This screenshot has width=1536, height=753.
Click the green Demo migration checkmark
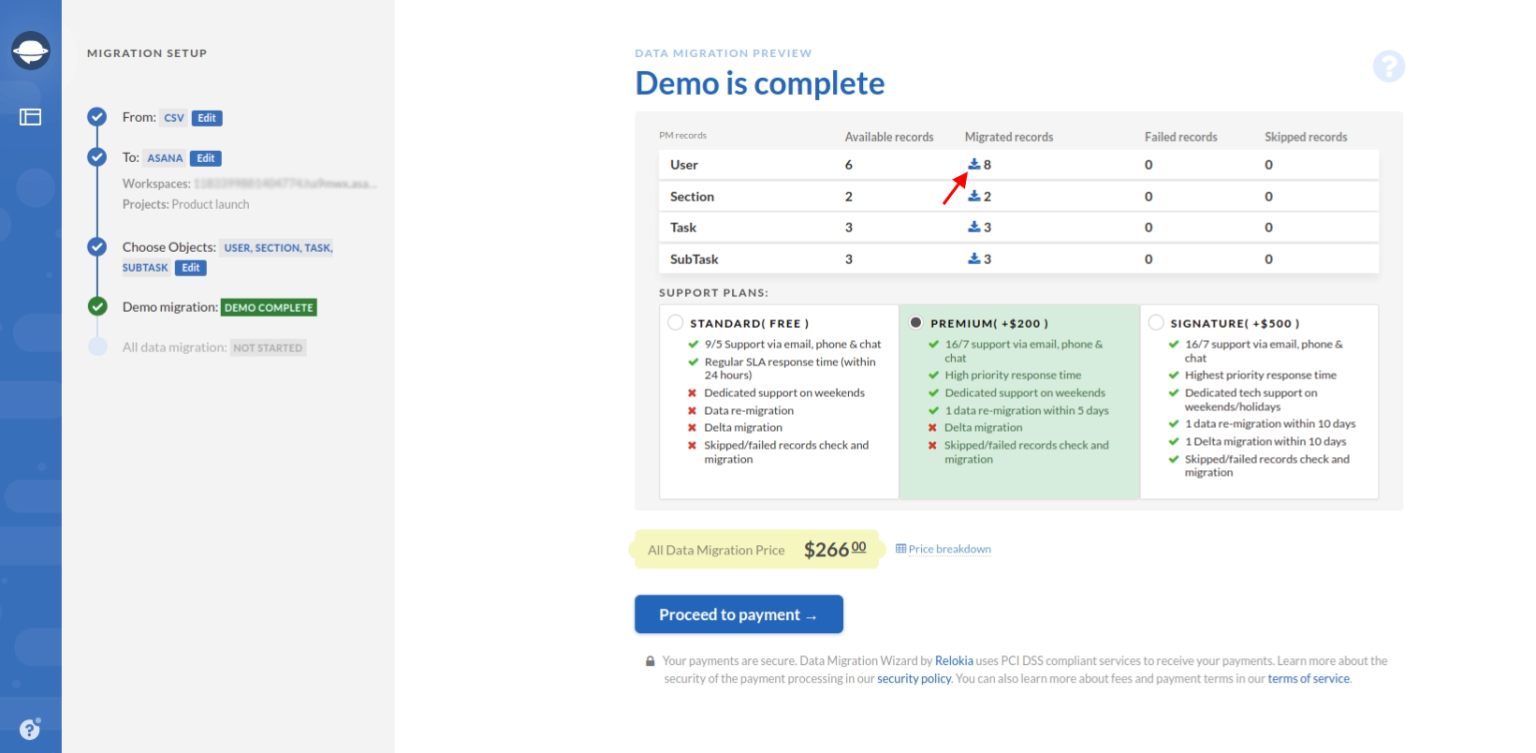pyautogui.click(x=96, y=307)
